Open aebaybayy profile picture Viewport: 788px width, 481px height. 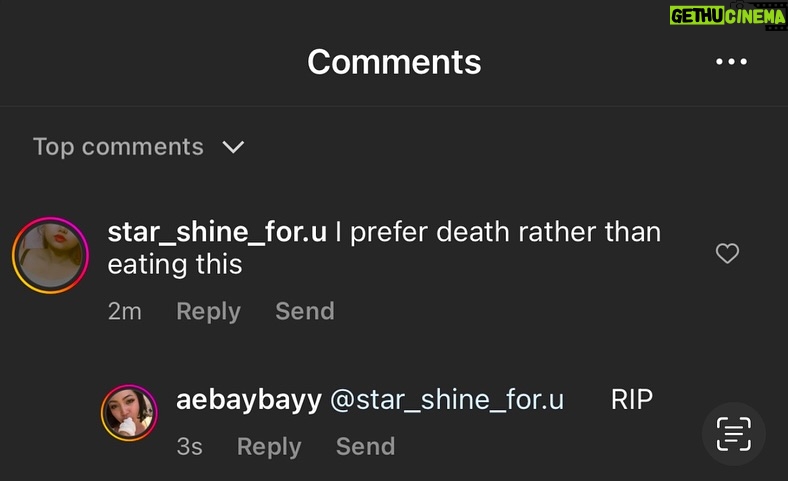130,412
